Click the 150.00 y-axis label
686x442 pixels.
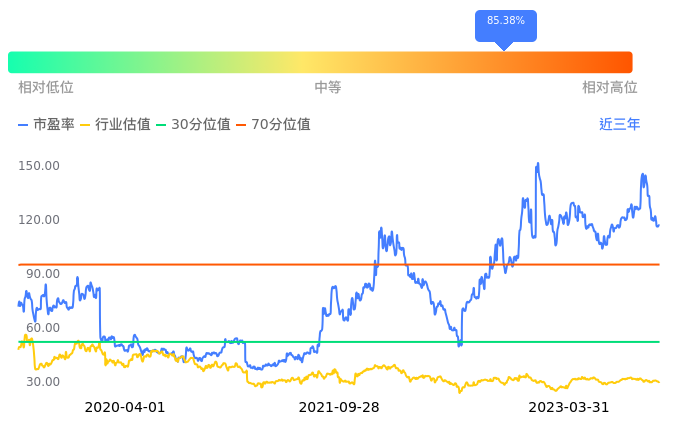pos(39,166)
